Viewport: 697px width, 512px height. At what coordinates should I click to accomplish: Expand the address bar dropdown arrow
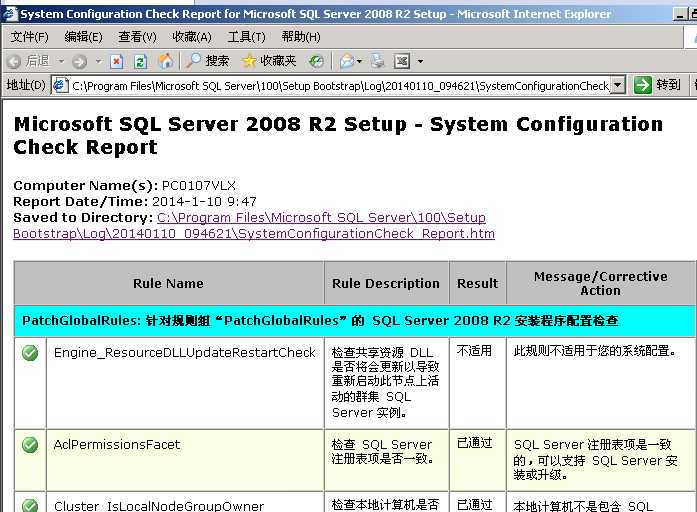618,85
